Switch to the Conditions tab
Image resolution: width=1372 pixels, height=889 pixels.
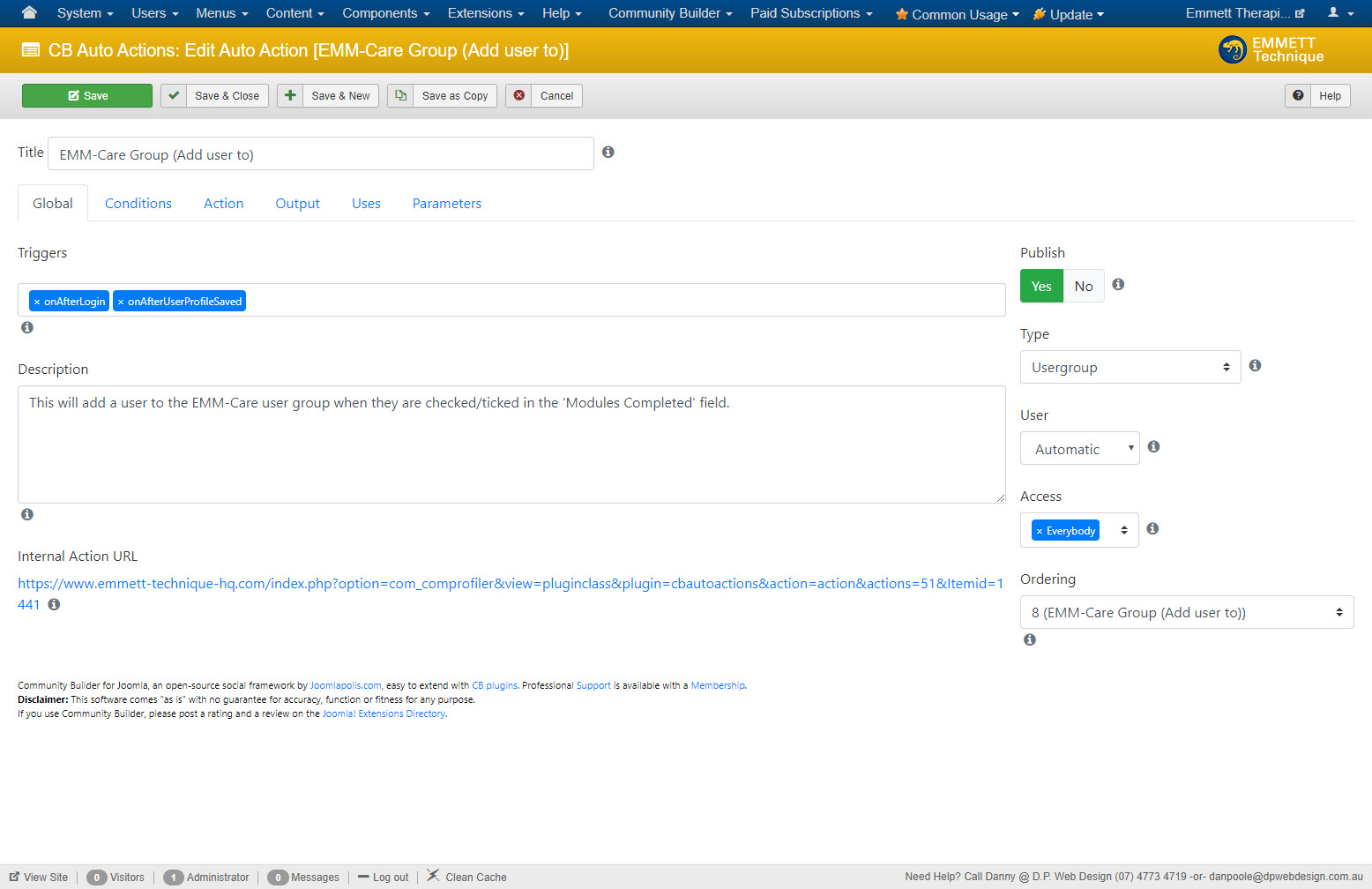(x=138, y=203)
